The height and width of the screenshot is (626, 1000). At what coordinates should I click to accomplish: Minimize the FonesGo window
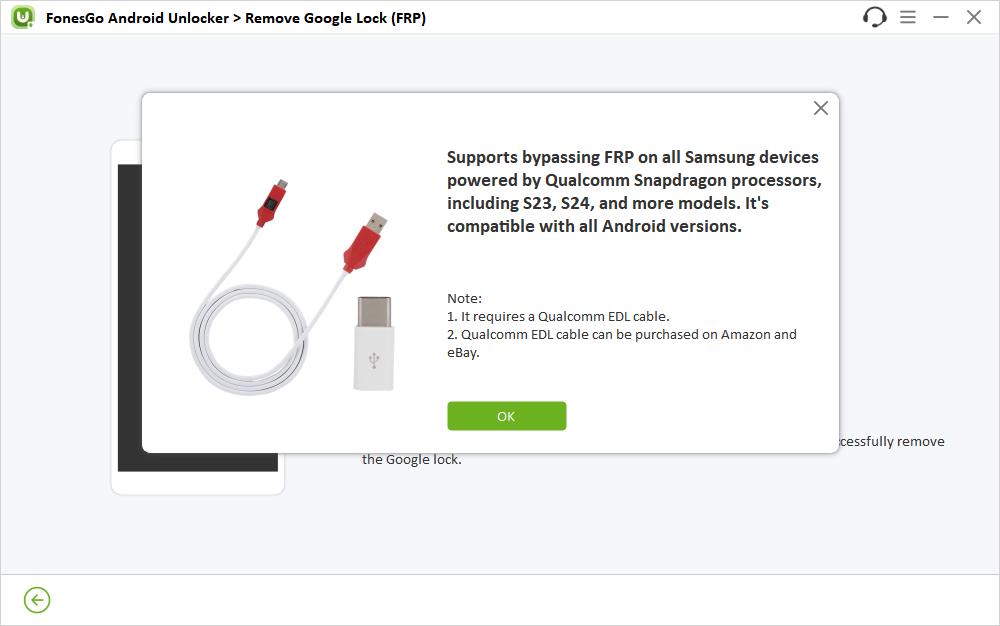pyautogui.click(x=941, y=17)
